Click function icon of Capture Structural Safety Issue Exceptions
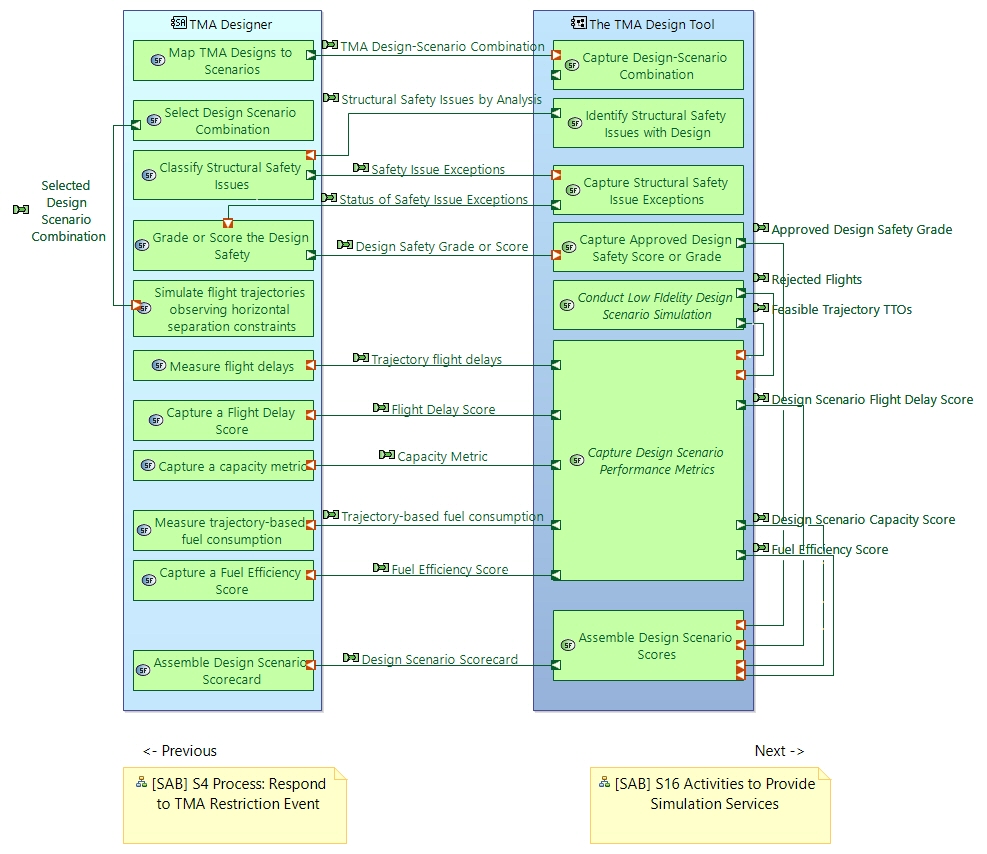 point(573,190)
